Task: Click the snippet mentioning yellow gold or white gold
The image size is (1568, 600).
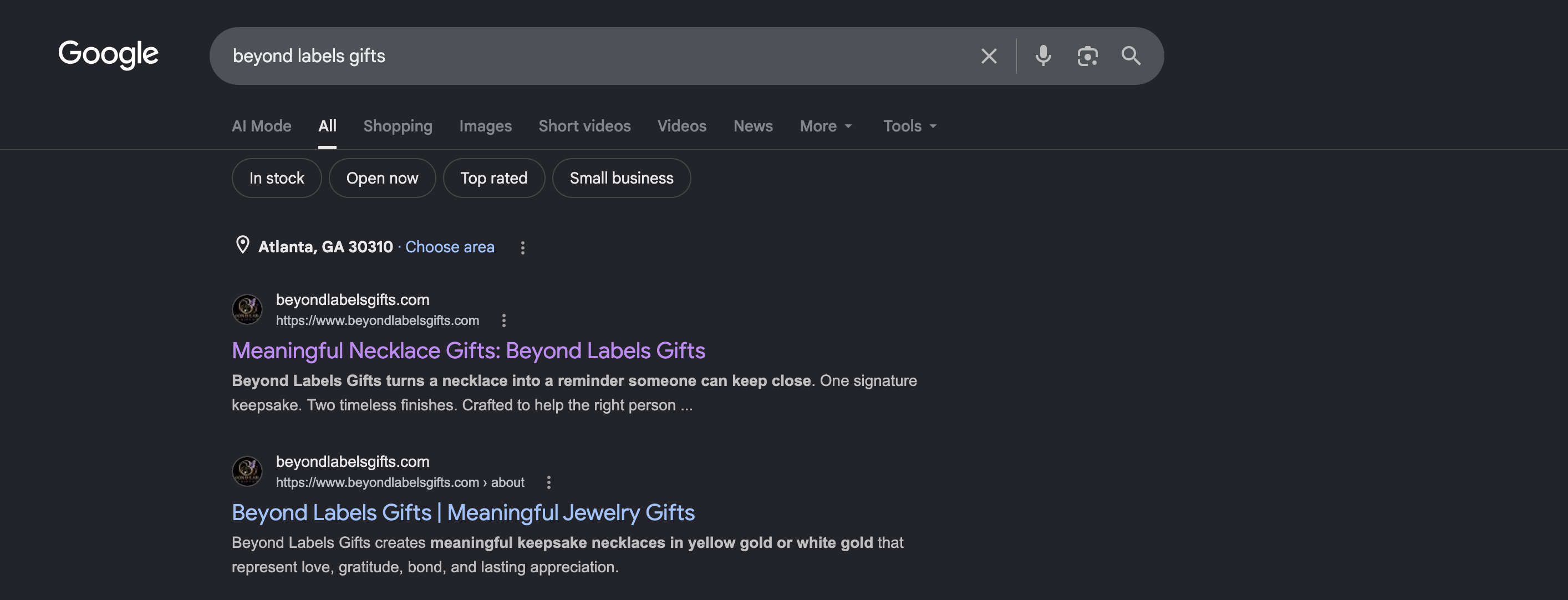Action: pos(567,555)
